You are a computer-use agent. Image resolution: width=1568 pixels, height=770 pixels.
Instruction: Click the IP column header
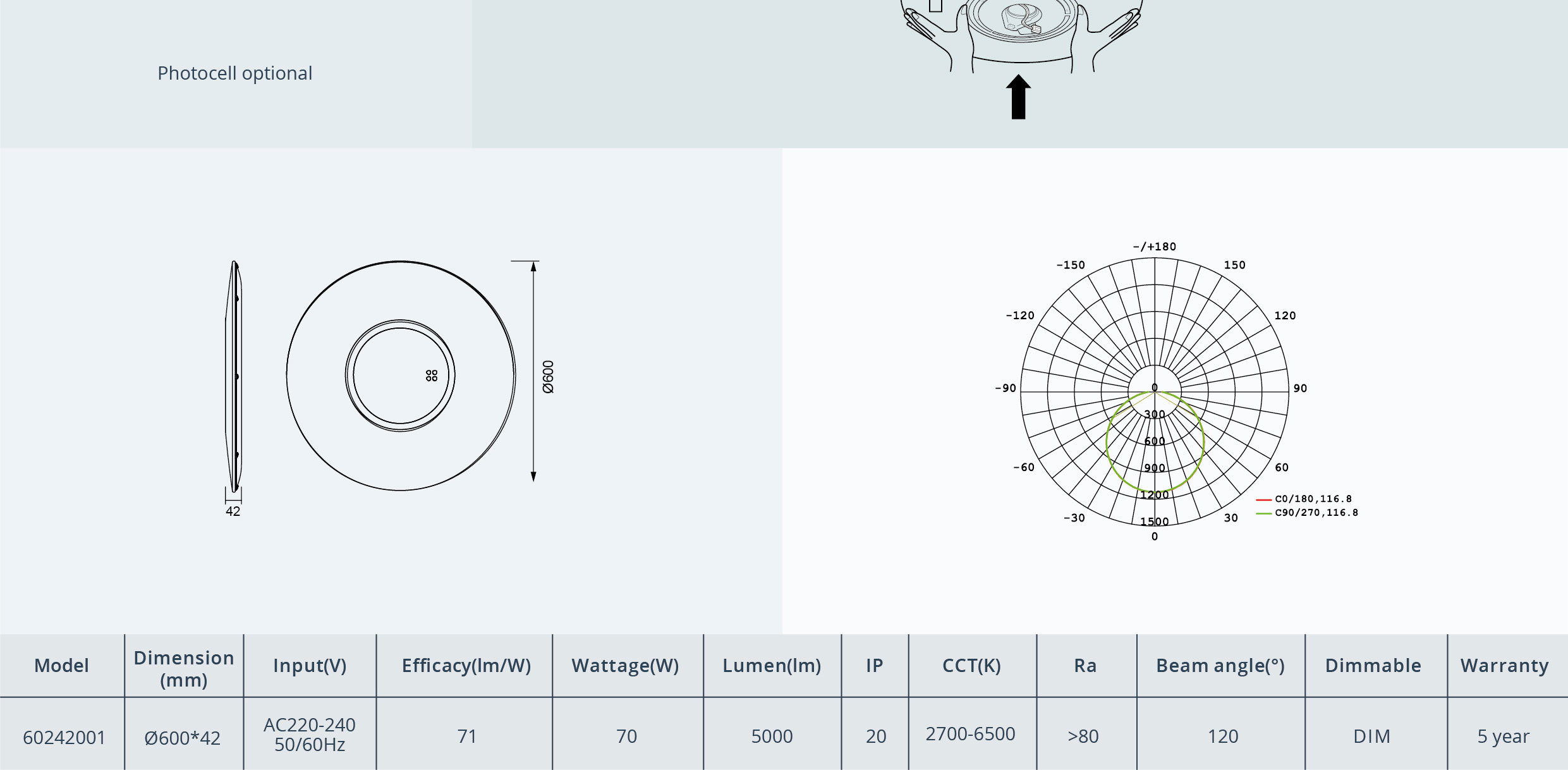pyautogui.click(x=875, y=666)
